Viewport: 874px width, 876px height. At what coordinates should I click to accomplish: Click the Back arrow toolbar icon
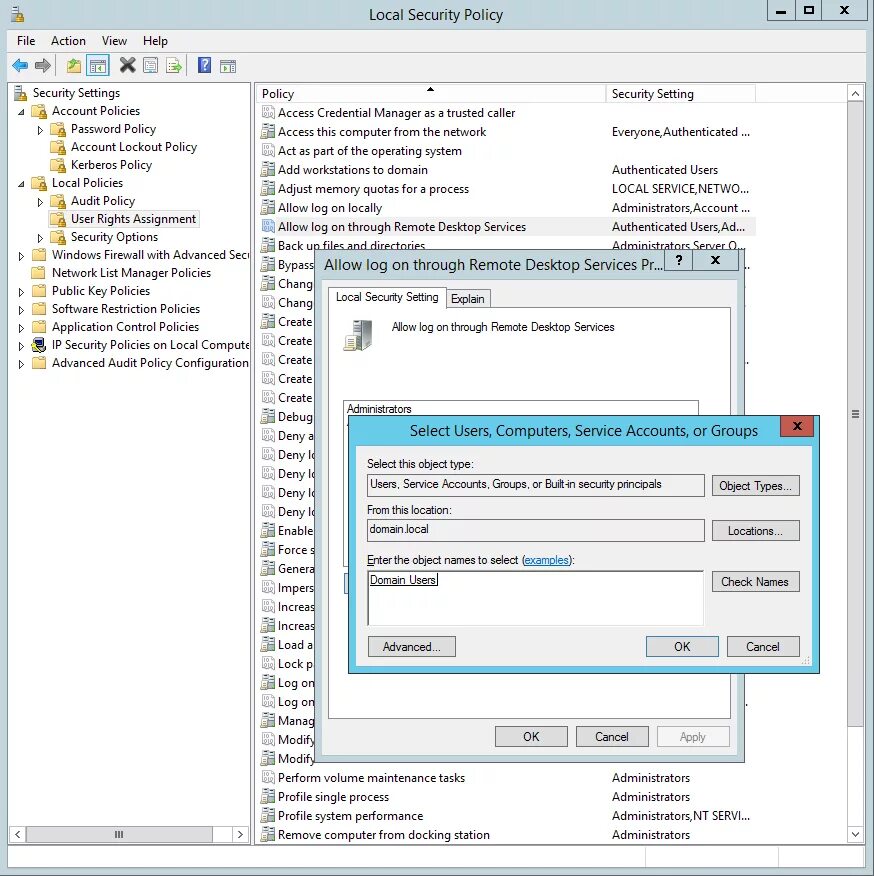(x=20, y=66)
